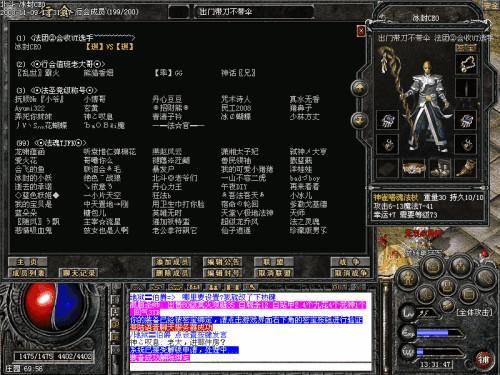Click the 取消战争 cancel war button
Image resolution: width=500 pixels, height=375 pixels.
click(350, 273)
